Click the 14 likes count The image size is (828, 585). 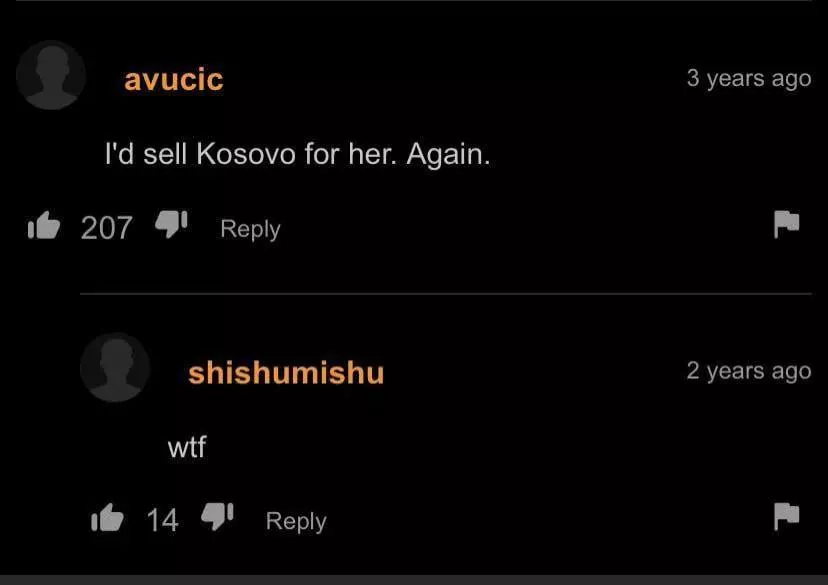[x=162, y=520]
